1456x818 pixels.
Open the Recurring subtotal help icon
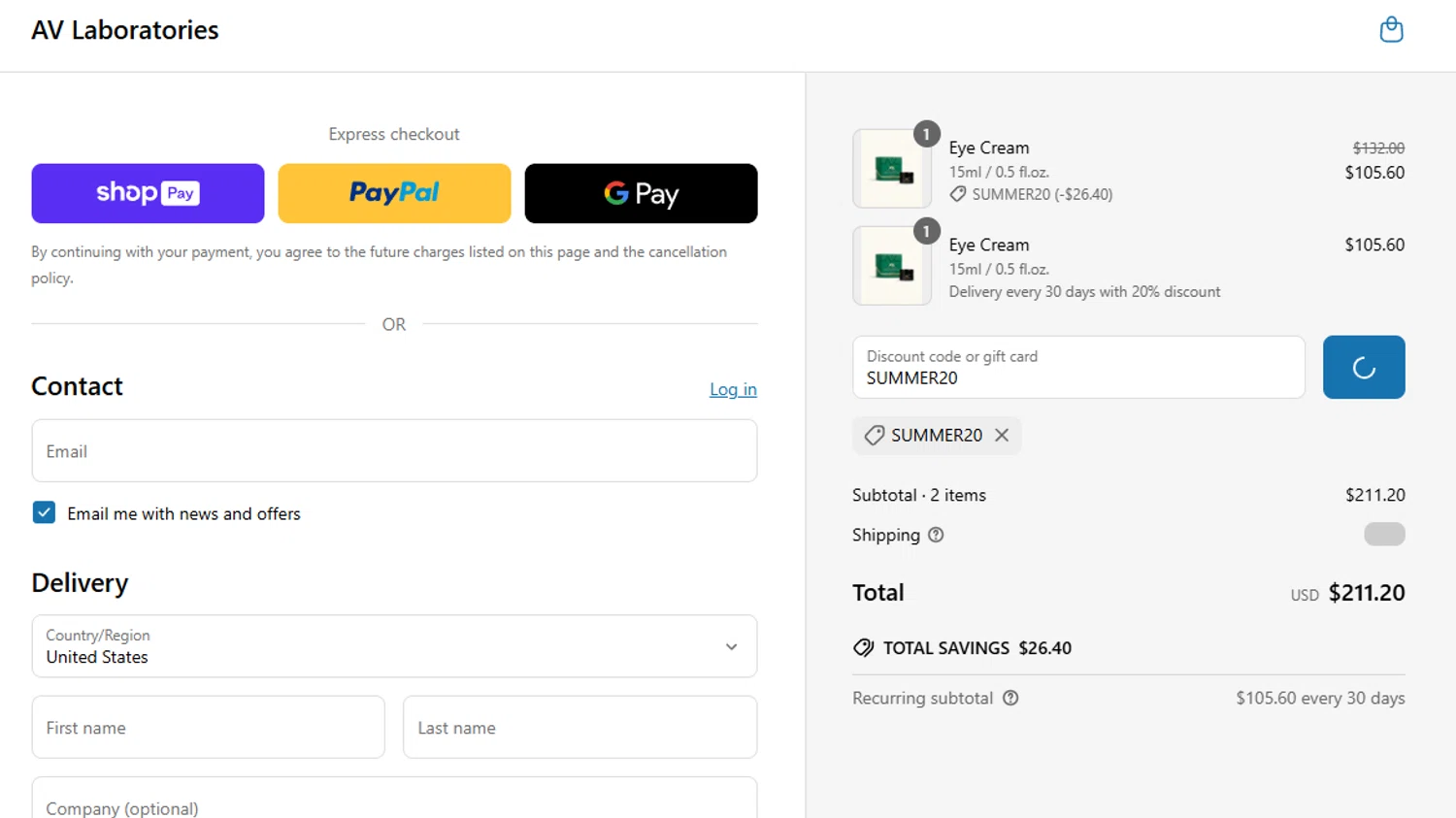1010,698
